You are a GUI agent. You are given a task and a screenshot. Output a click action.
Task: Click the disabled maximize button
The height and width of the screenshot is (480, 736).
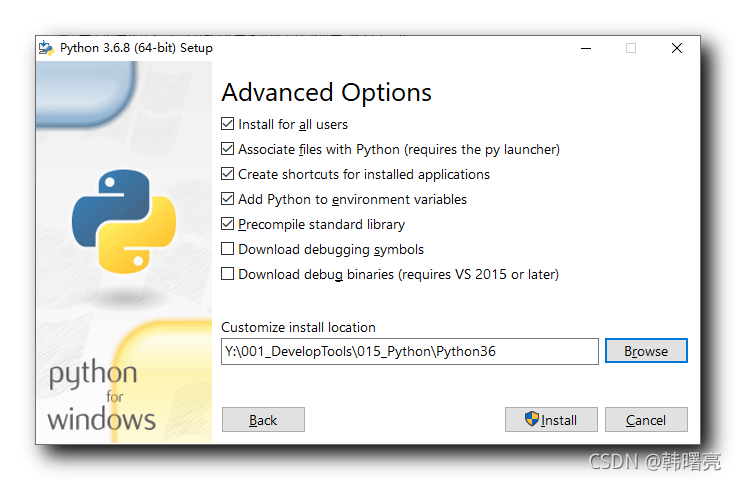(x=631, y=48)
